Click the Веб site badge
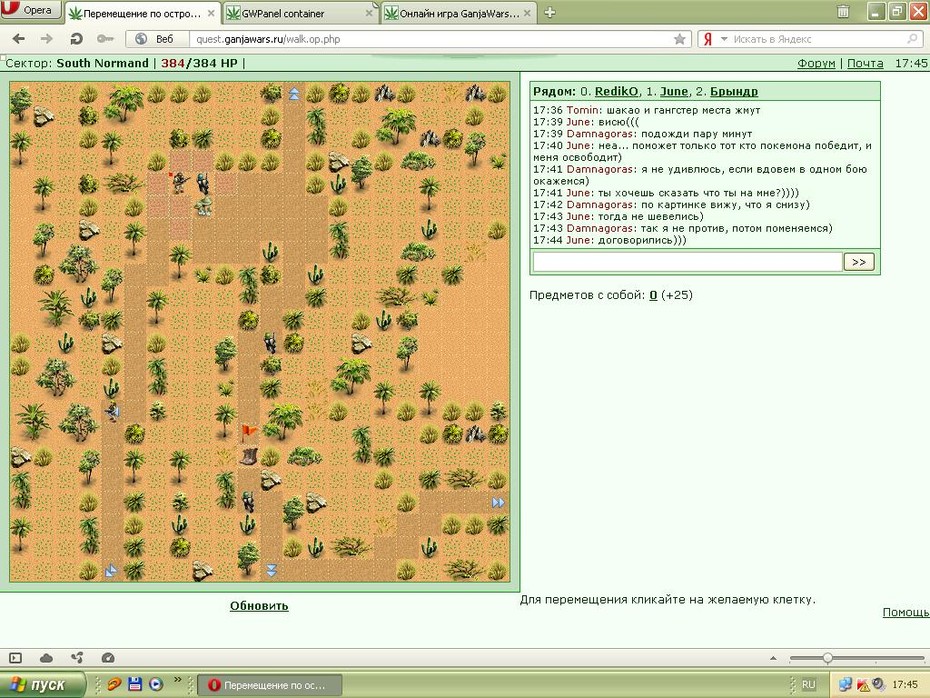Screen dimensions: 930x698 pyautogui.click(x=155, y=39)
